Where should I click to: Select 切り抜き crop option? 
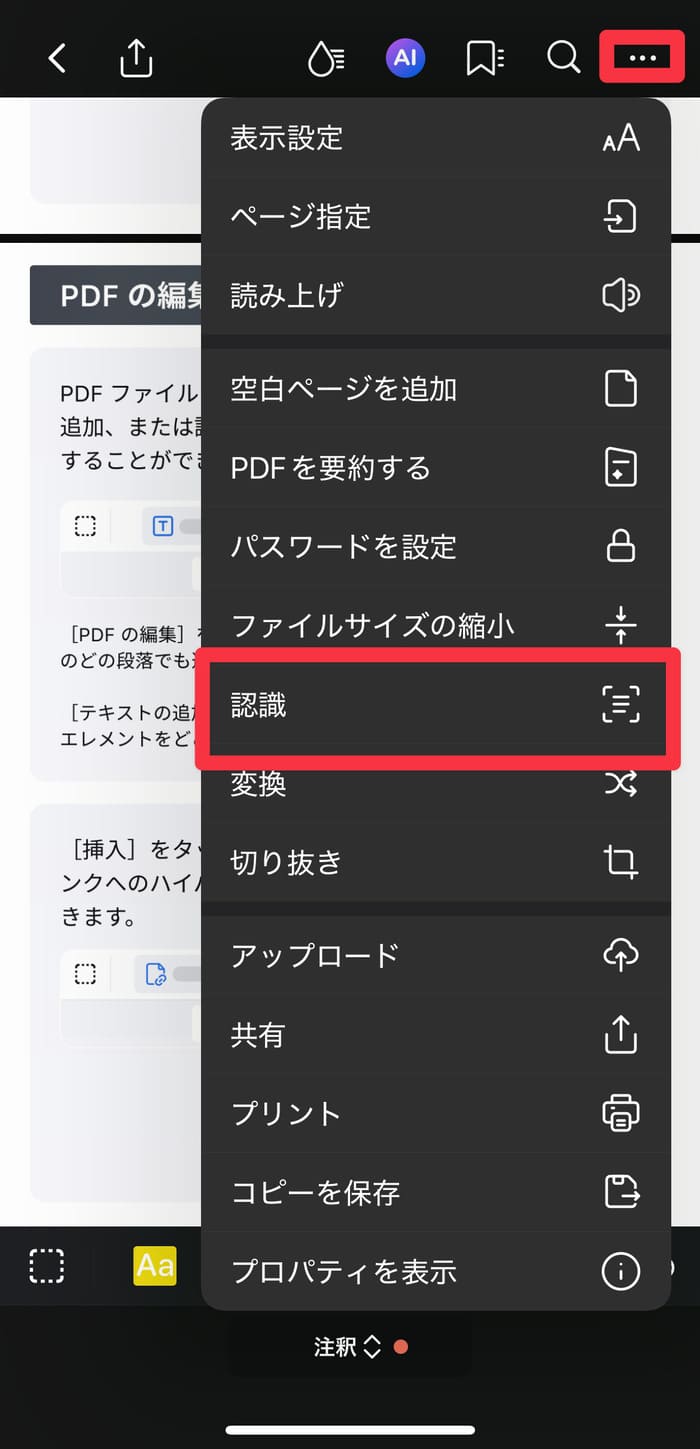pos(436,862)
